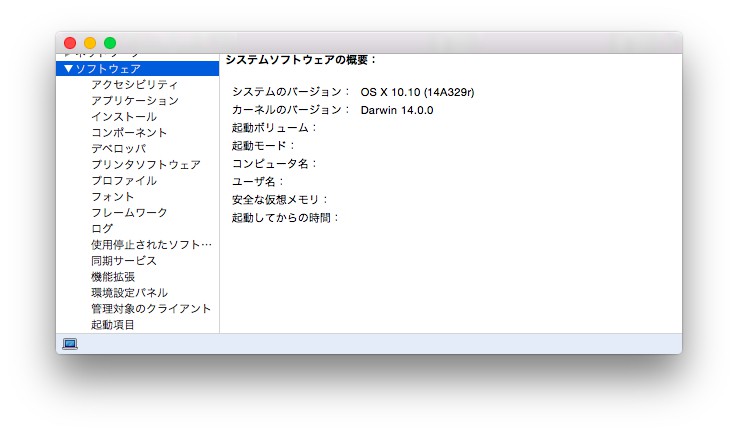Click the OS X 10.10 (14A329r) version value
Image resolution: width=738 pixels, height=434 pixels.
coord(417,92)
